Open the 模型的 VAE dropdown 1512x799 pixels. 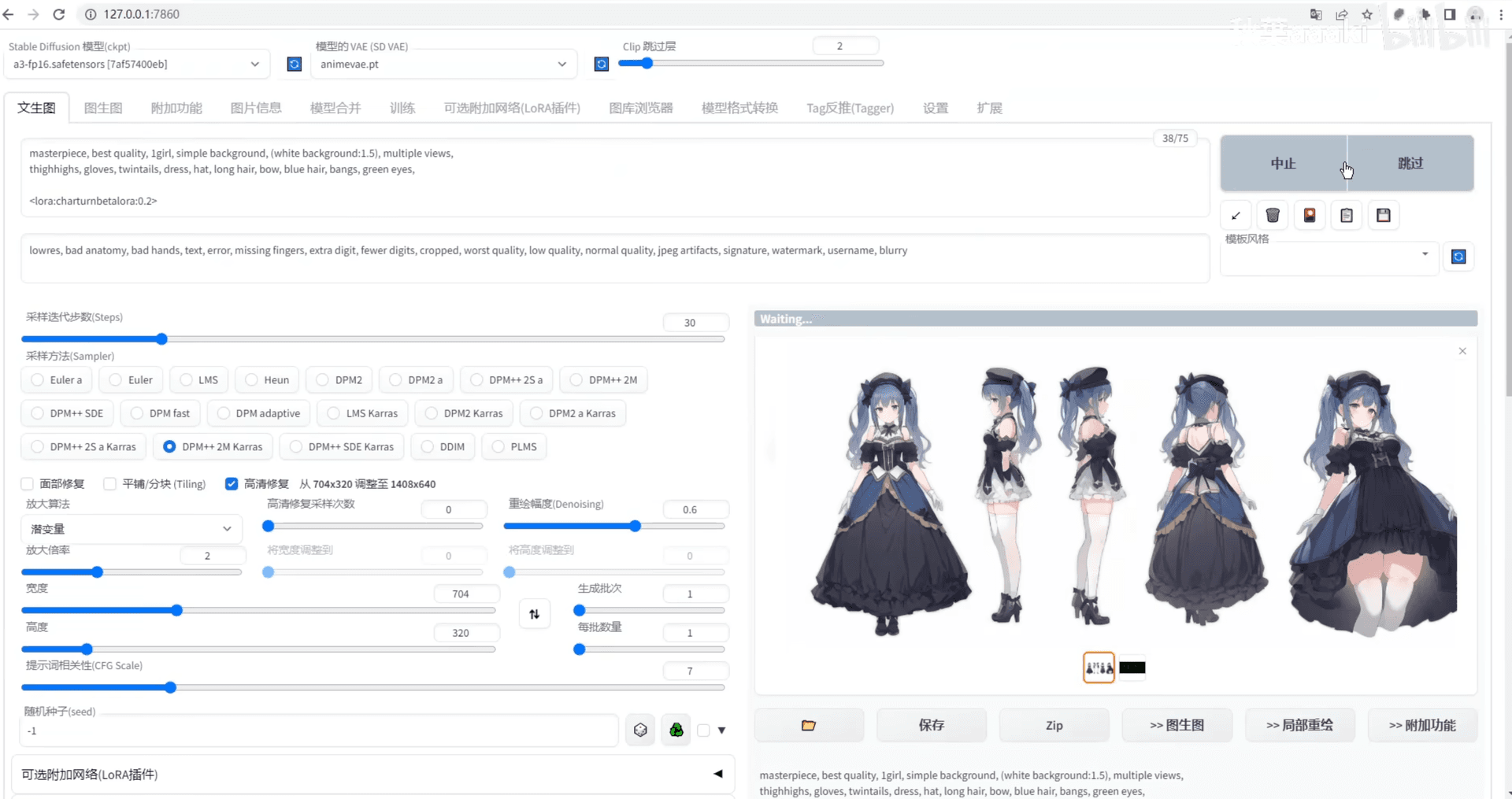[443, 64]
